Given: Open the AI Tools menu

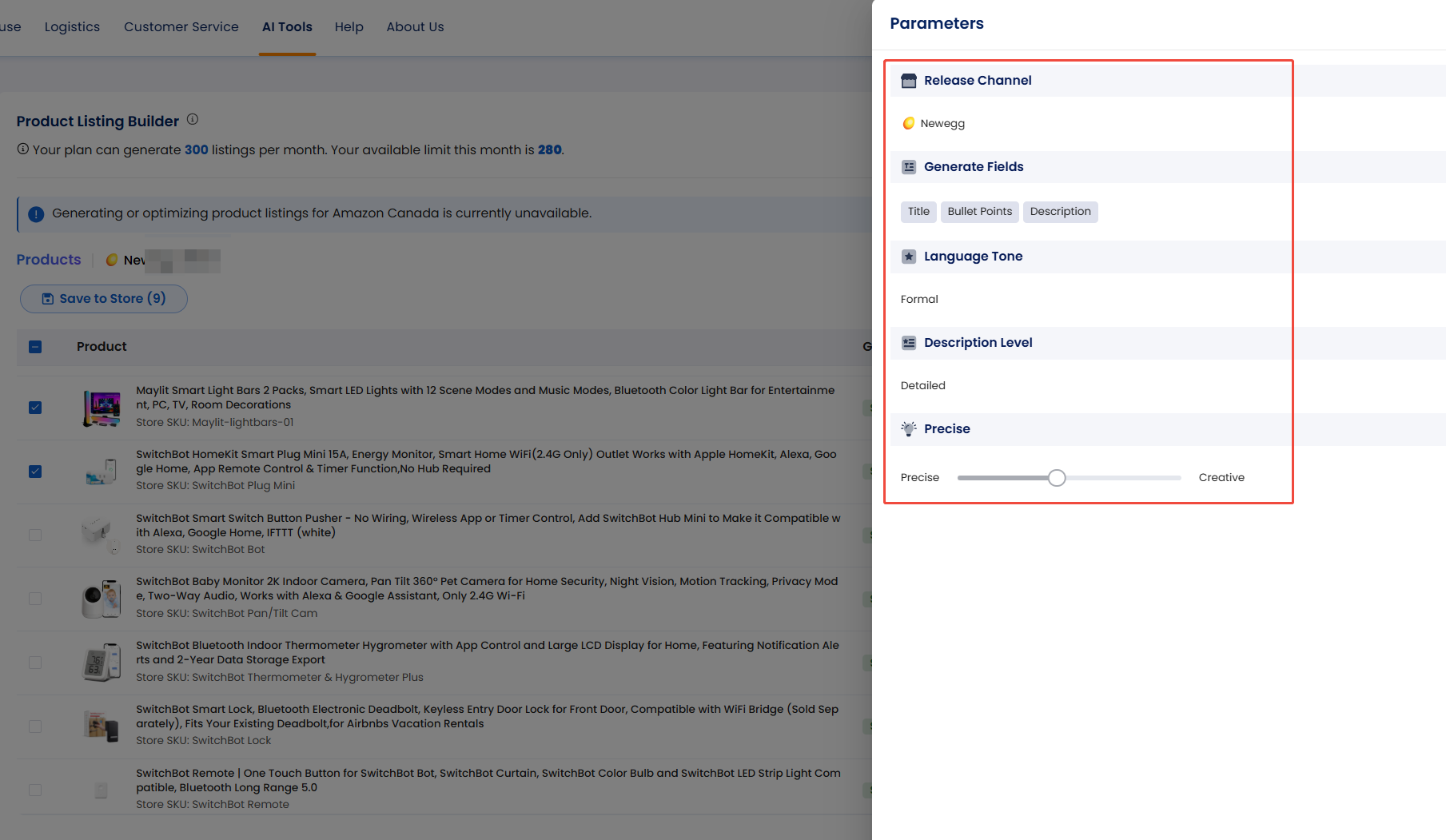Looking at the screenshot, I should 287,26.
